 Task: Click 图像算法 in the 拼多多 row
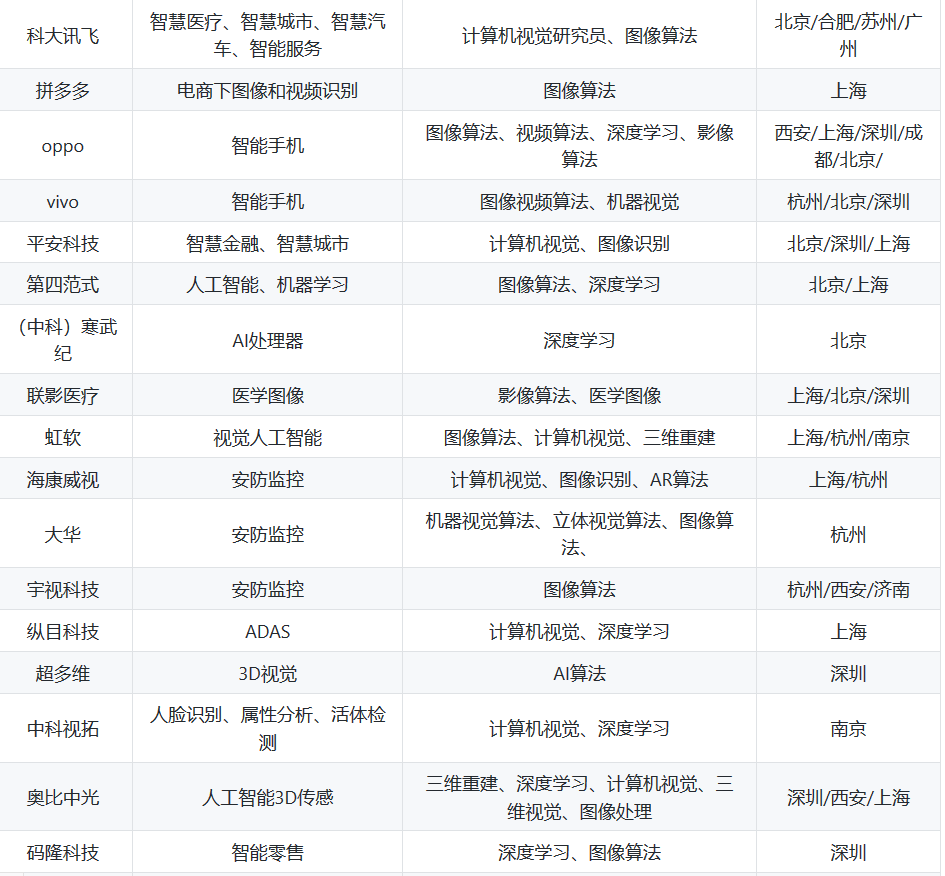coord(579,90)
